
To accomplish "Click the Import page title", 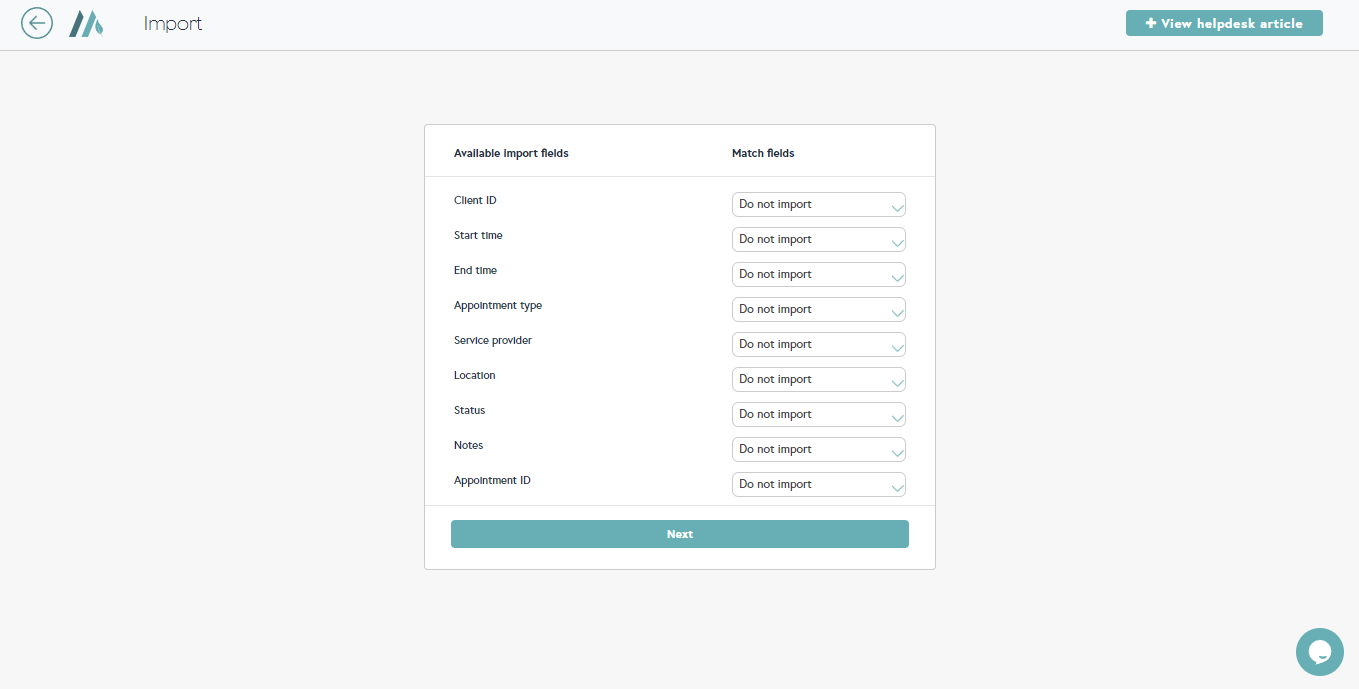I will tap(173, 23).
